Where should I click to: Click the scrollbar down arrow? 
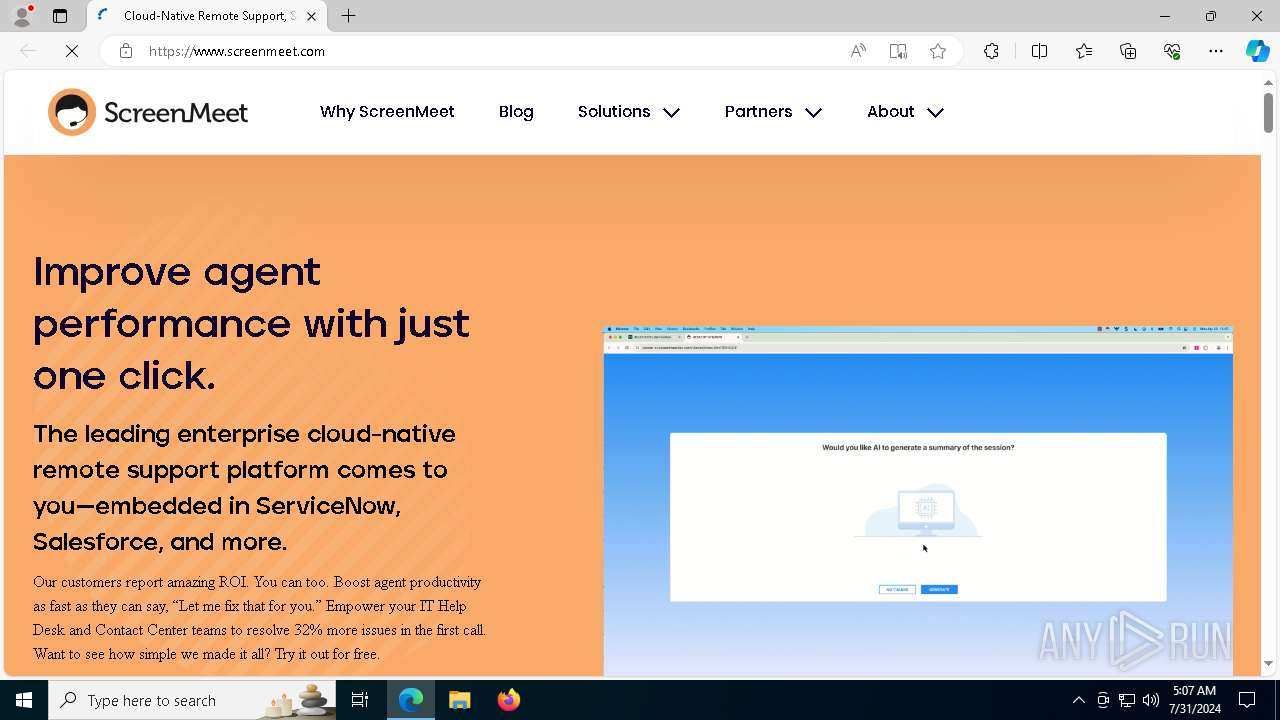pos(1268,663)
